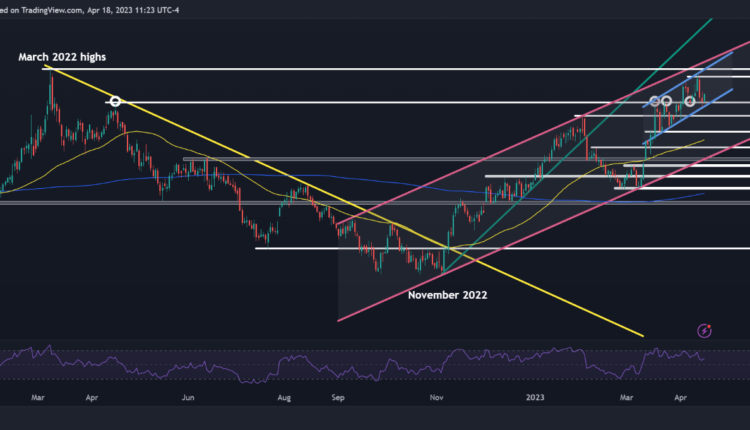Image resolution: width=750 pixels, height=430 pixels.
Task: Click the rightmost circle marker in the 2023 cluster
Action: [x=689, y=101]
